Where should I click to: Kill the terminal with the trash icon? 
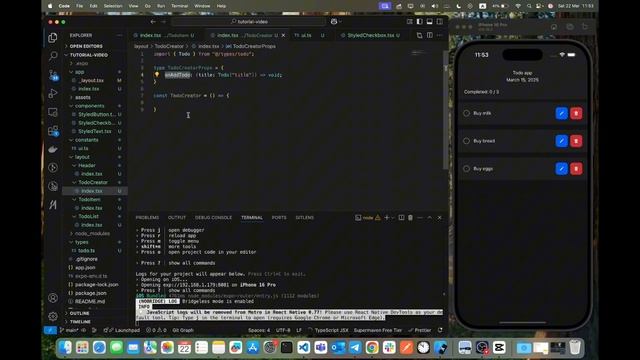(411, 218)
